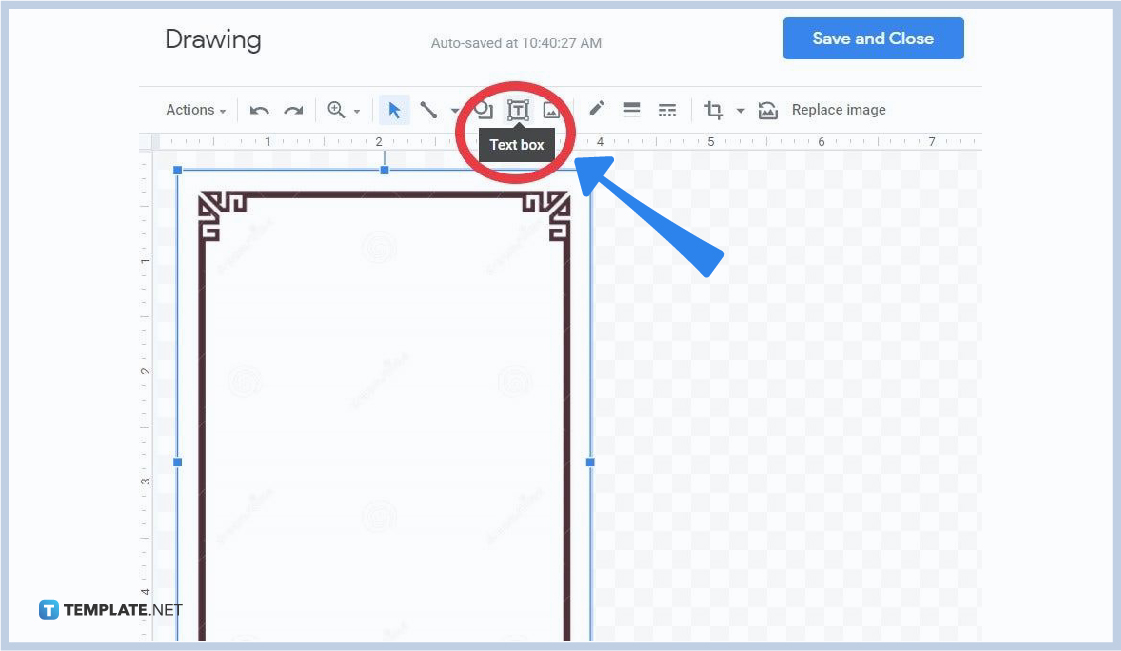The image size is (1121, 651).
Task: Click the Image insert icon
Action: click(551, 110)
